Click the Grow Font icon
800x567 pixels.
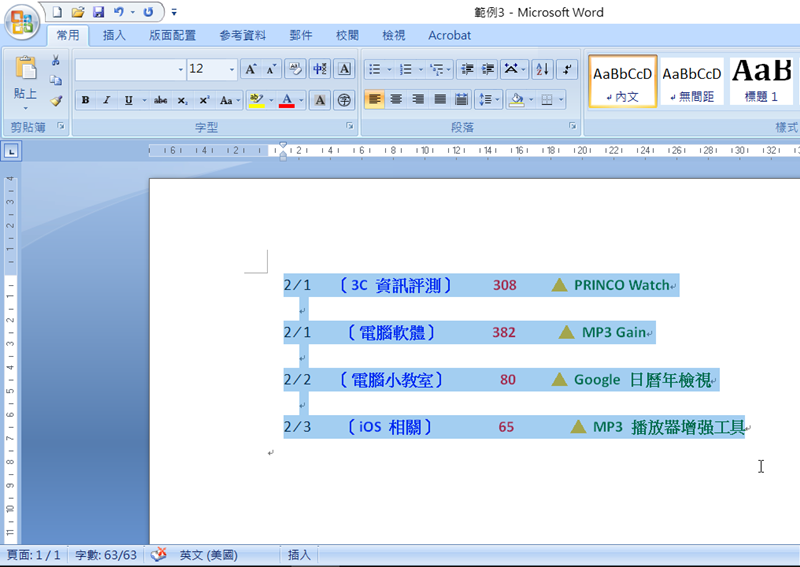(250, 69)
